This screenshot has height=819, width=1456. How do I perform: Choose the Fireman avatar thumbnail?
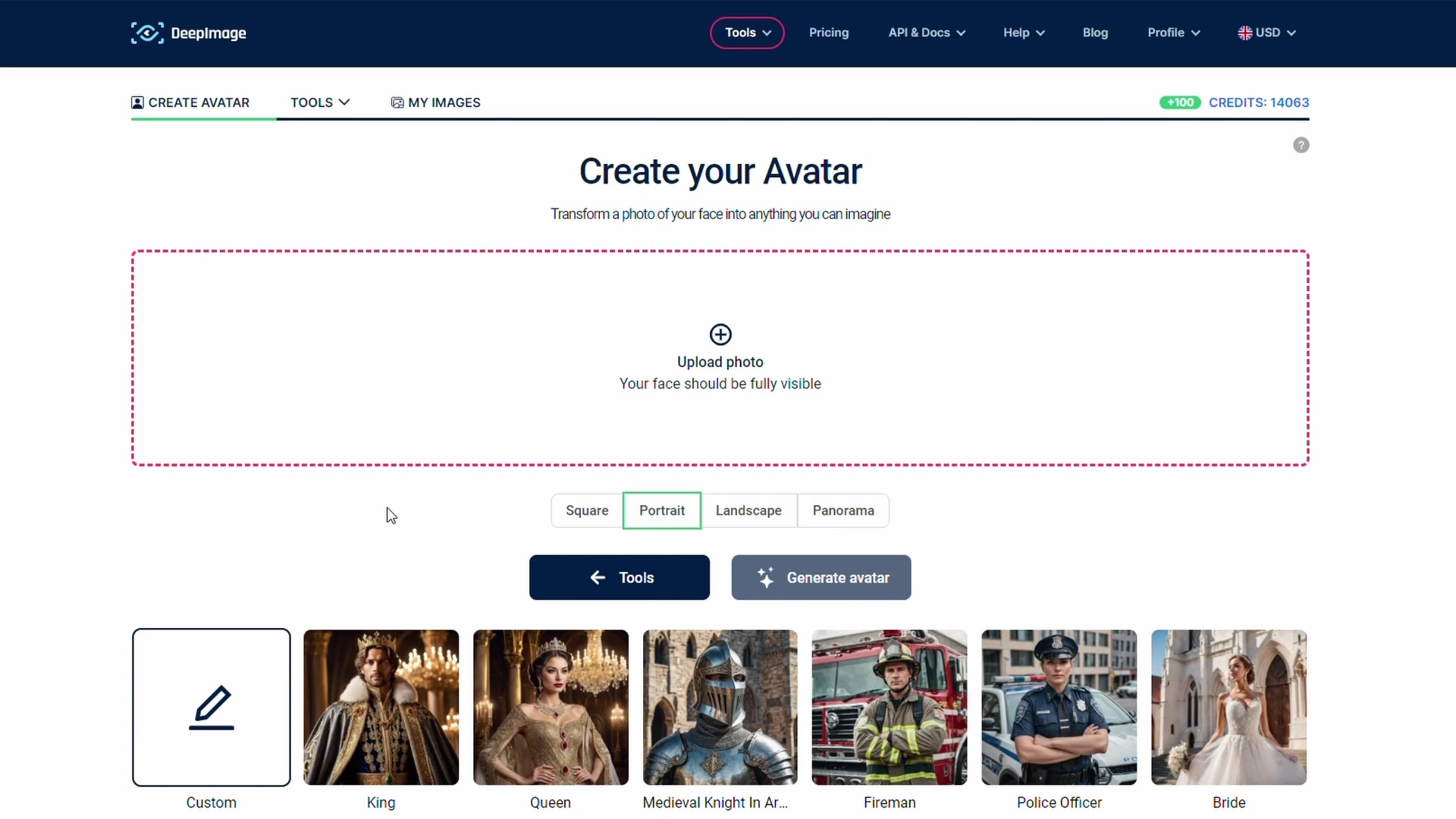coord(890,708)
